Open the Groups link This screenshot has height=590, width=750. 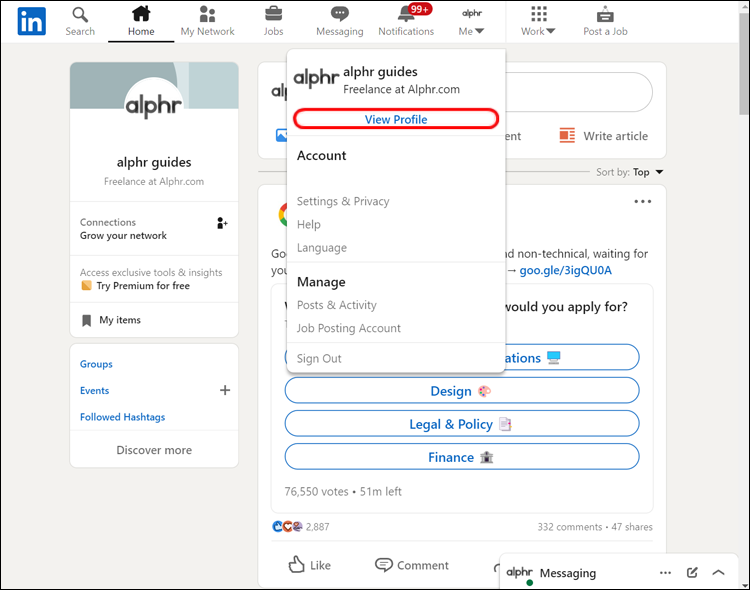[x=96, y=364]
